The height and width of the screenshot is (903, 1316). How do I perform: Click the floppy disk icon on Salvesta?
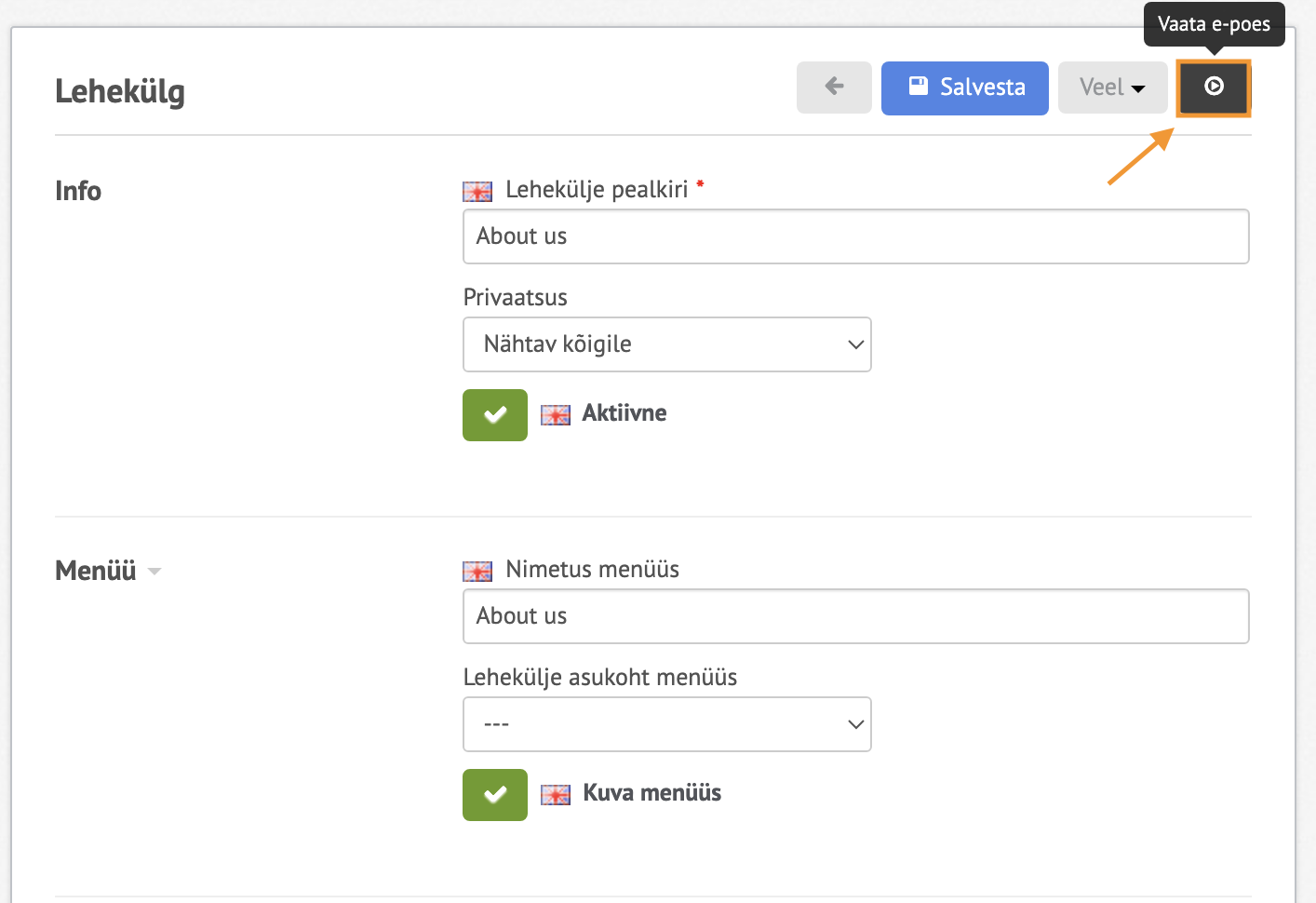(918, 87)
